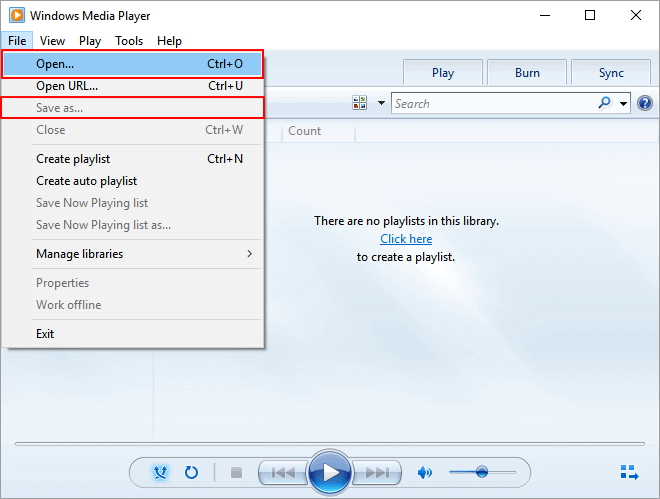This screenshot has width=660, height=499.
Task: Select Properties in the File menu
Action: coord(133,283)
